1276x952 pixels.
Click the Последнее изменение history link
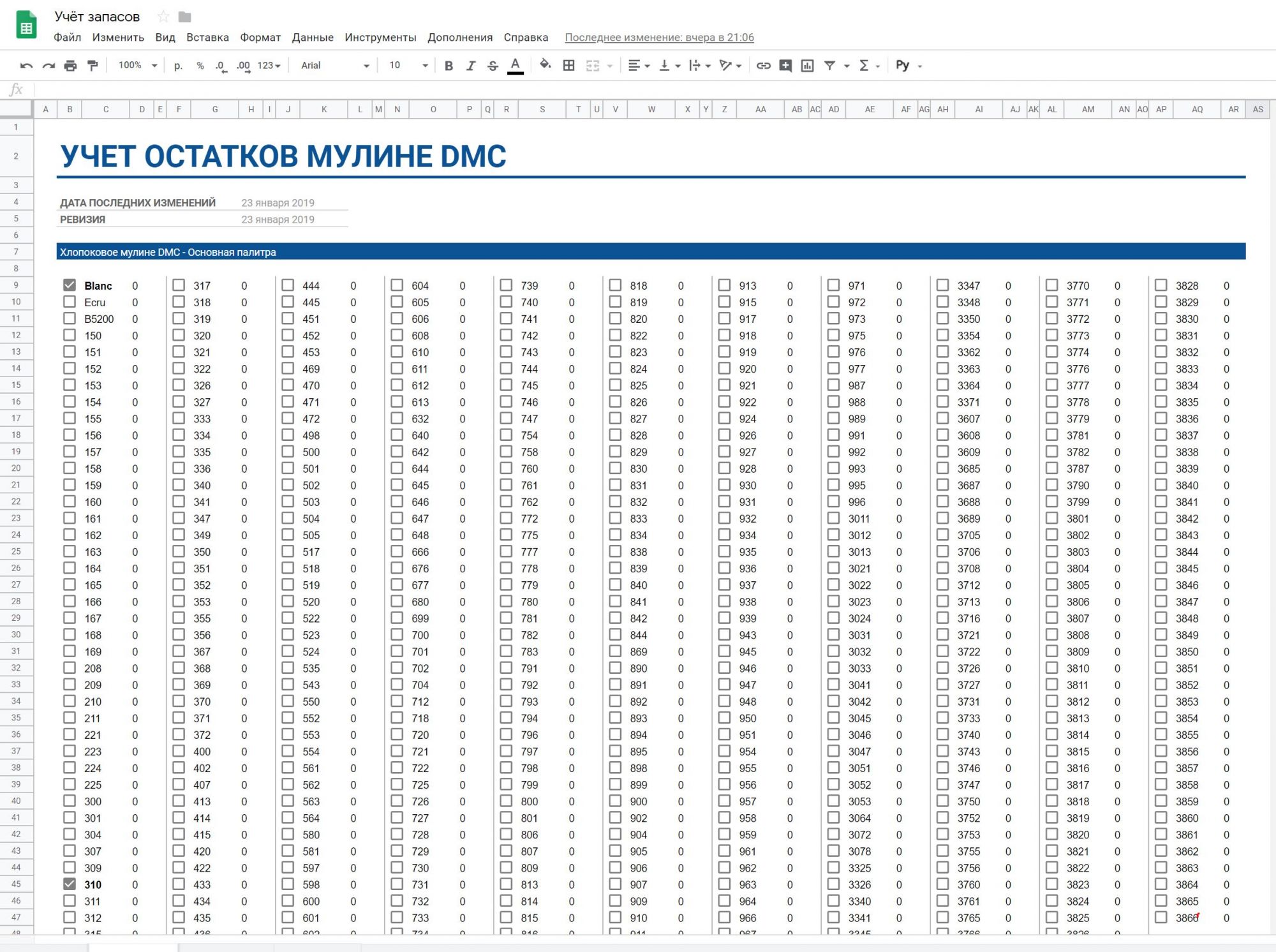click(659, 38)
